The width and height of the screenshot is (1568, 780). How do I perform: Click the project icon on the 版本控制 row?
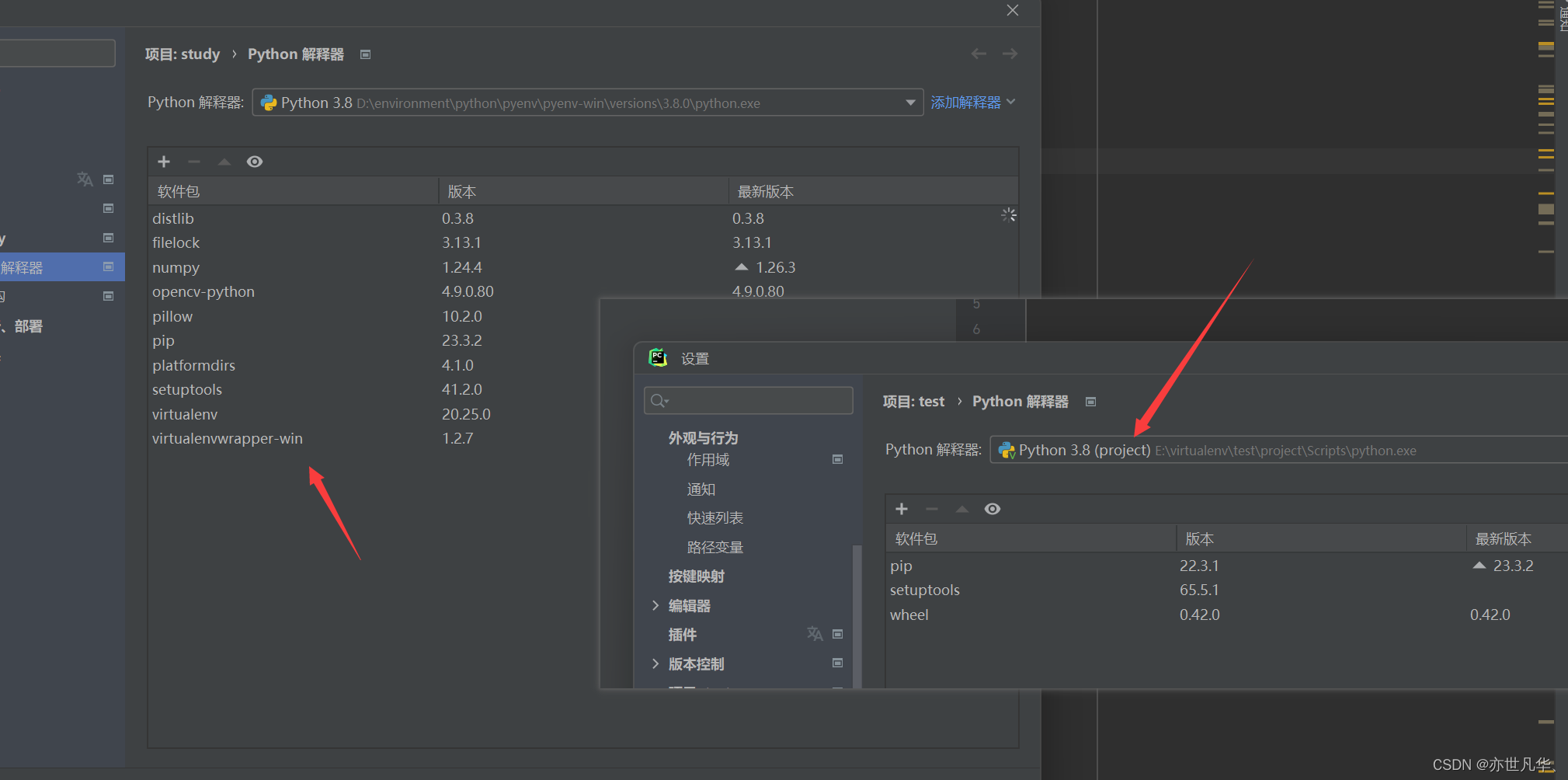pos(838,663)
